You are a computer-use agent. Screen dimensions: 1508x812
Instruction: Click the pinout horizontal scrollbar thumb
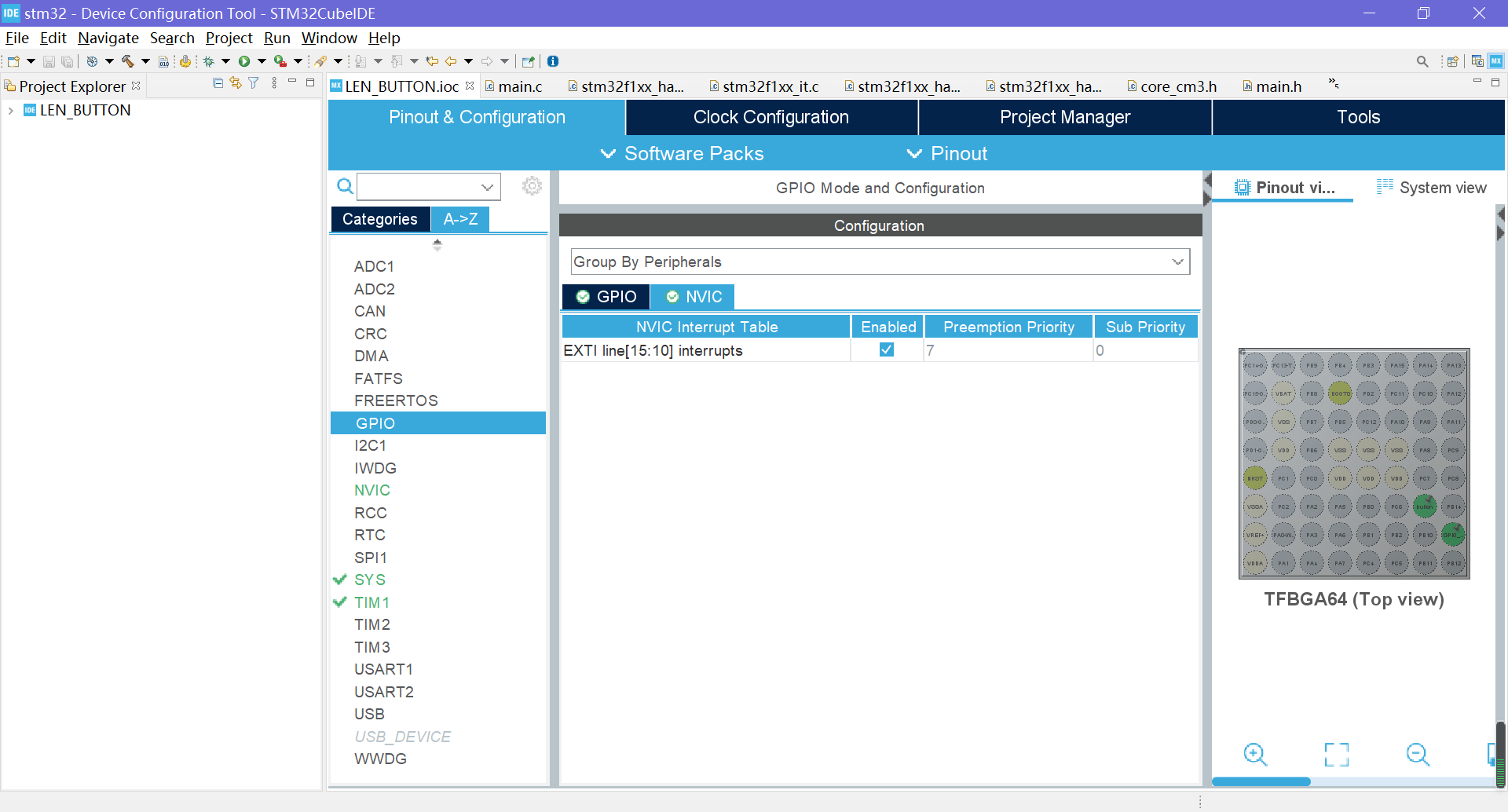tap(1261, 781)
